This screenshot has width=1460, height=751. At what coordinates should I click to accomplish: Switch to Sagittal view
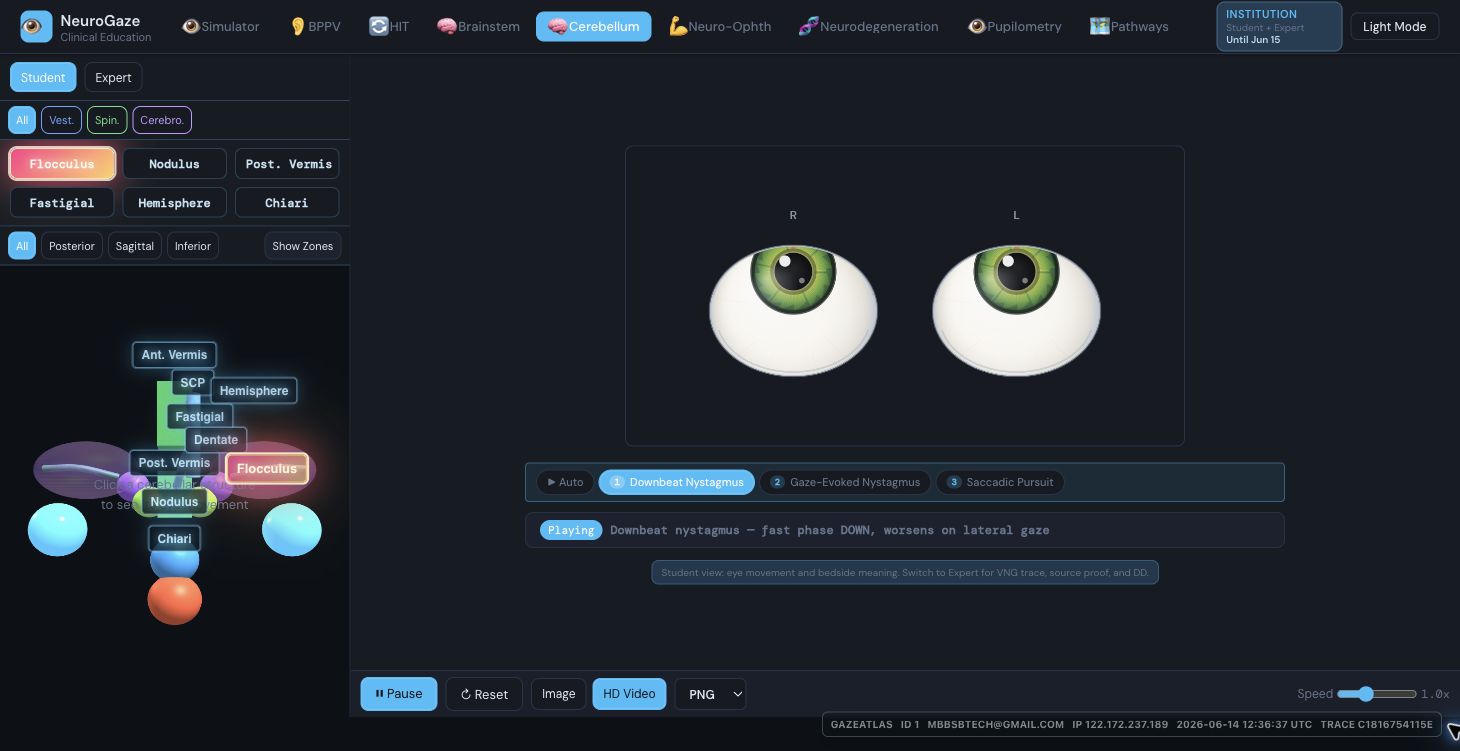pos(135,245)
